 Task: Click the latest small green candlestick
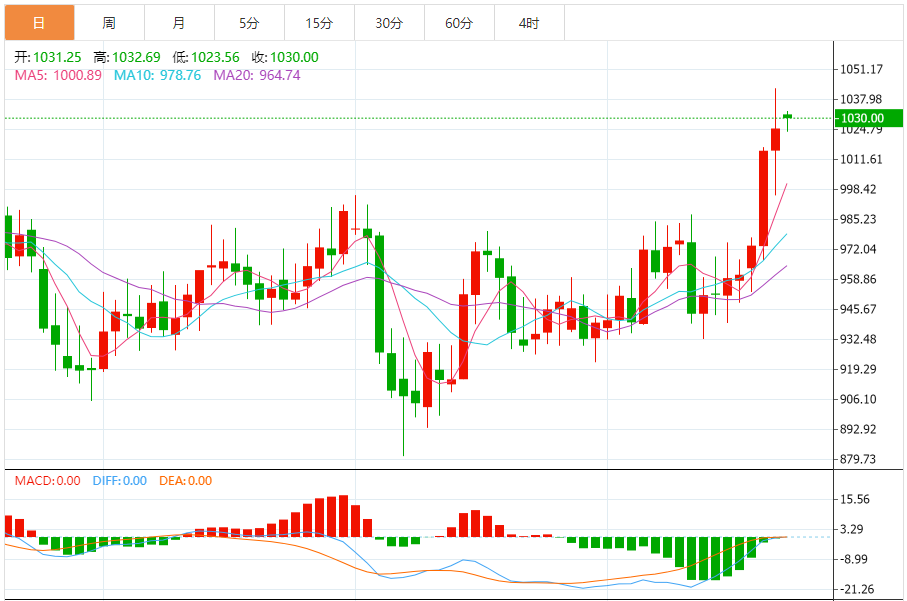point(787,117)
